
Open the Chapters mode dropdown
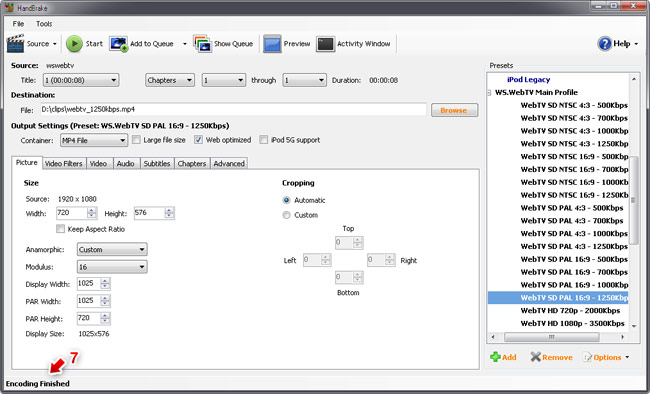click(x=170, y=80)
